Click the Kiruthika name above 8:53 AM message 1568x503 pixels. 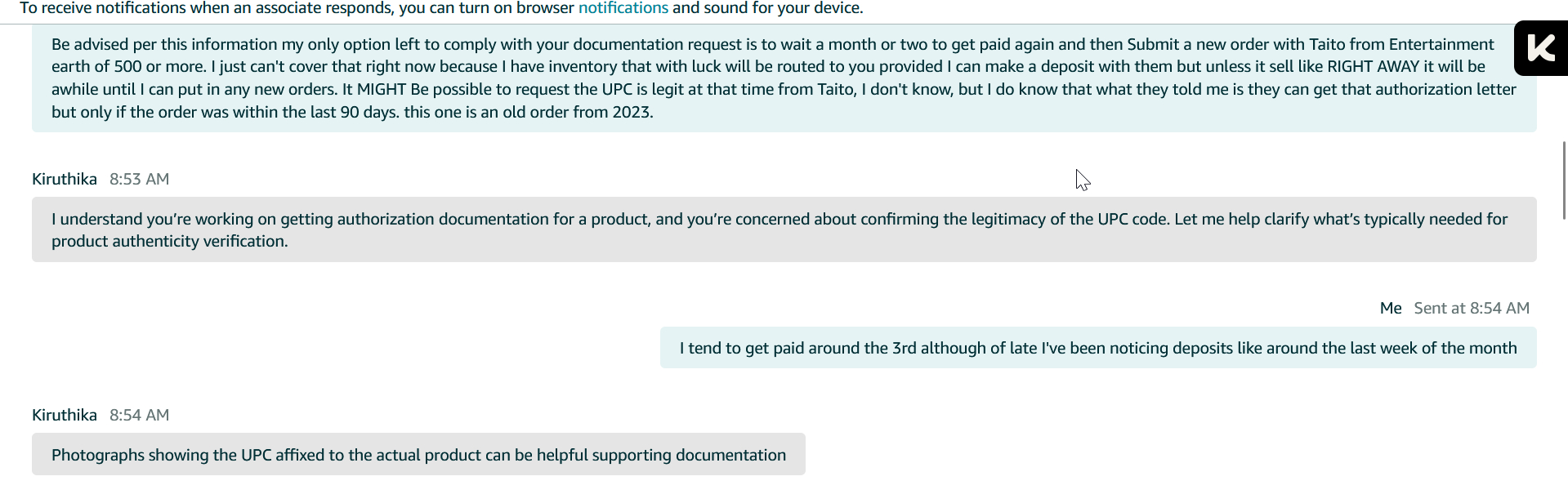coord(65,179)
